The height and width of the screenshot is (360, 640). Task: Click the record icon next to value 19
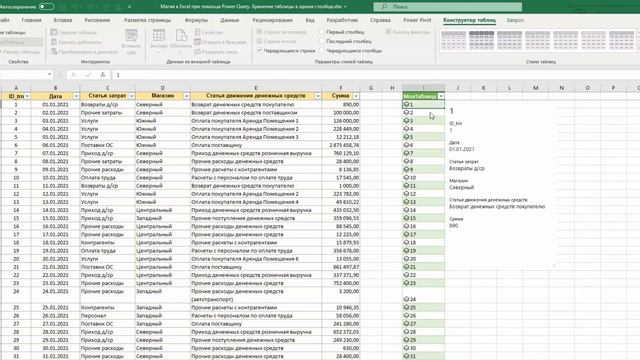pos(406,251)
